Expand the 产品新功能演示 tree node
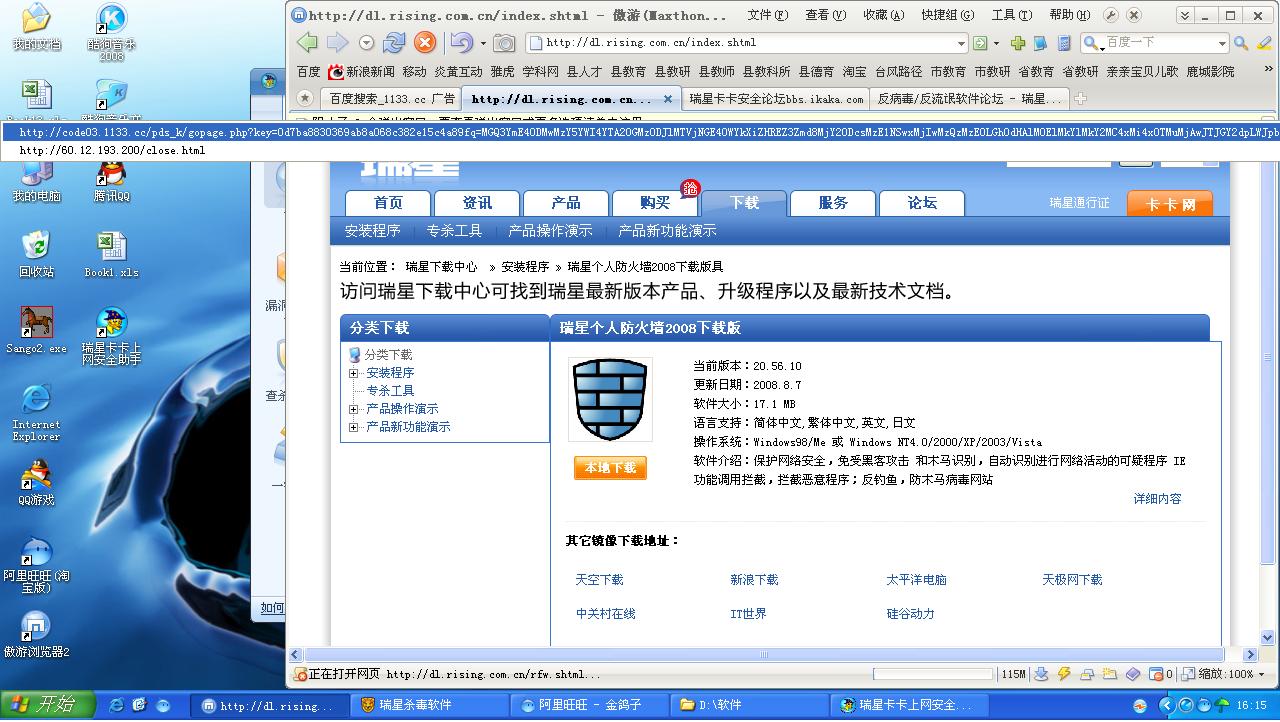 coord(353,427)
